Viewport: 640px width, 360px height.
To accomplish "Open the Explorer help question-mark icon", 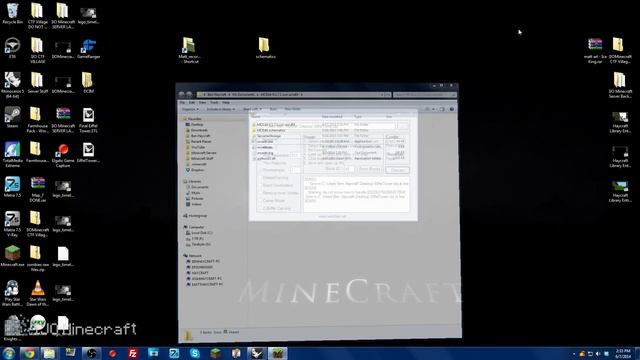I will [451, 109].
